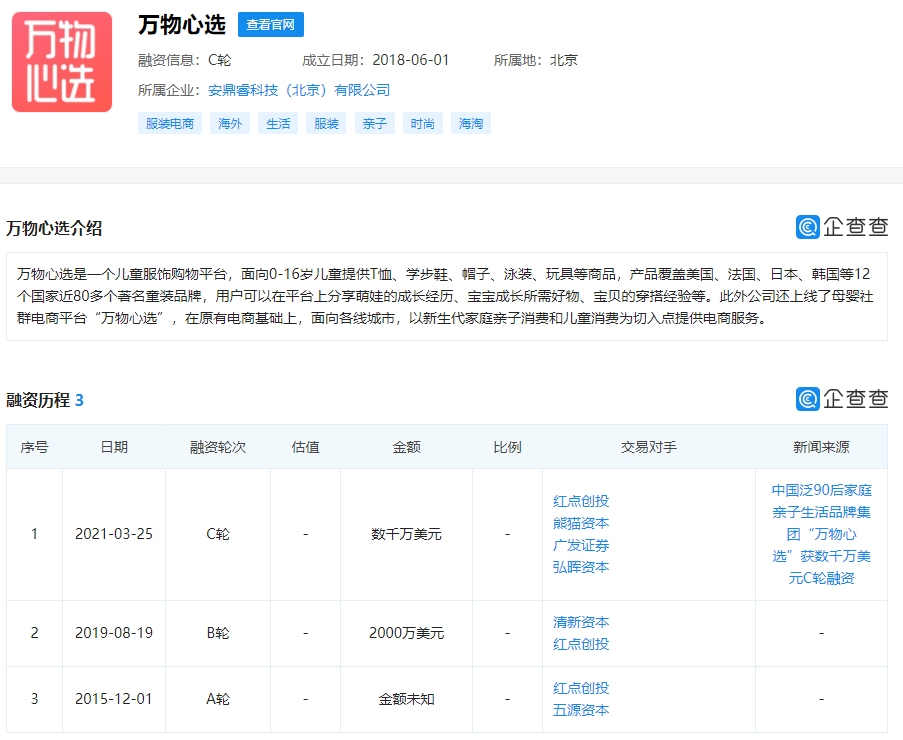Select the 时尚 tag
The image size is (903, 740).
[423, 124]
